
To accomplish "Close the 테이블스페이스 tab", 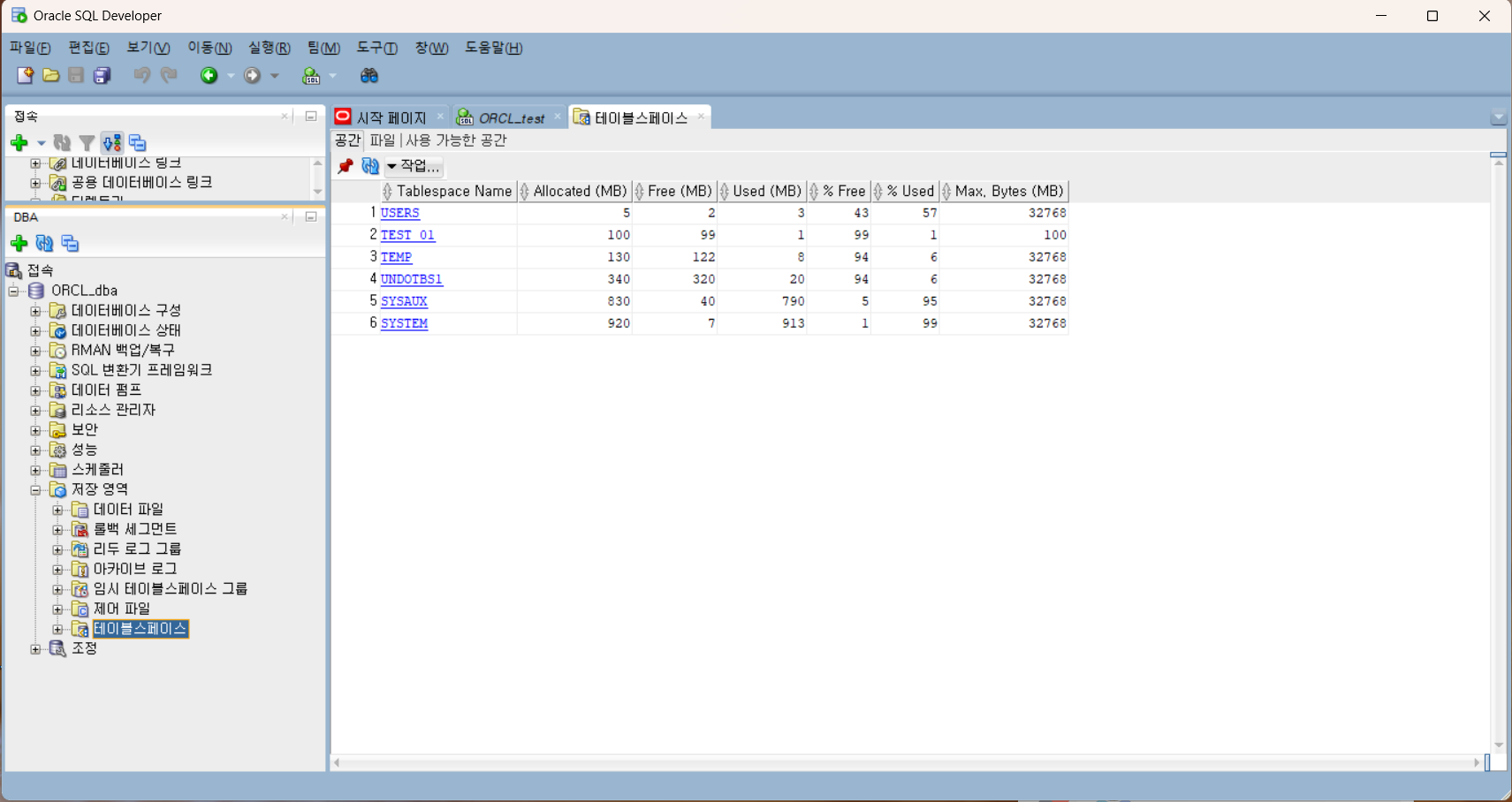I will [x=701, y=117].
